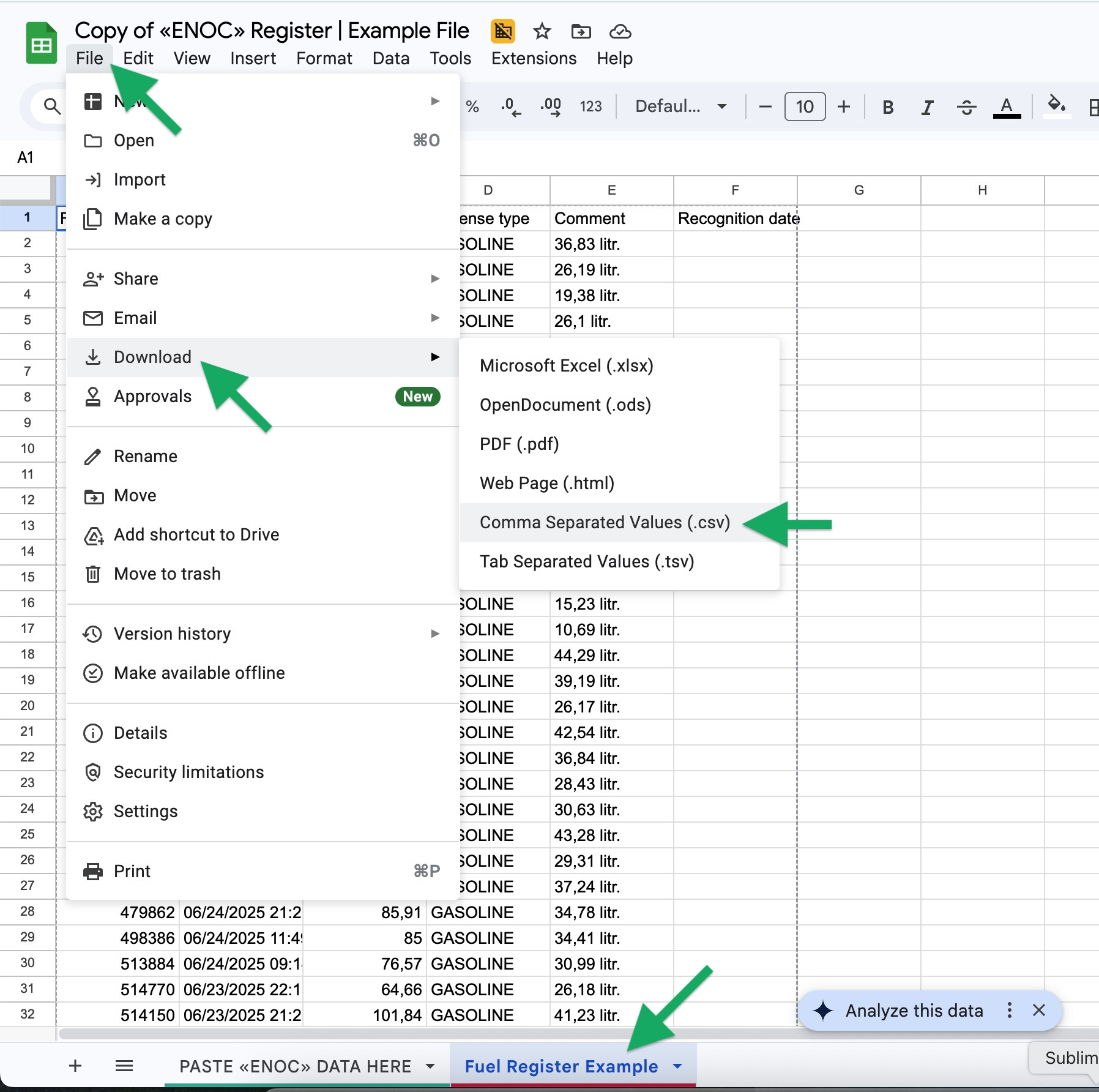The width and height of the screenshot is (1099, 1092).
Task: Open Approvals from File menu
Action: 263,396
